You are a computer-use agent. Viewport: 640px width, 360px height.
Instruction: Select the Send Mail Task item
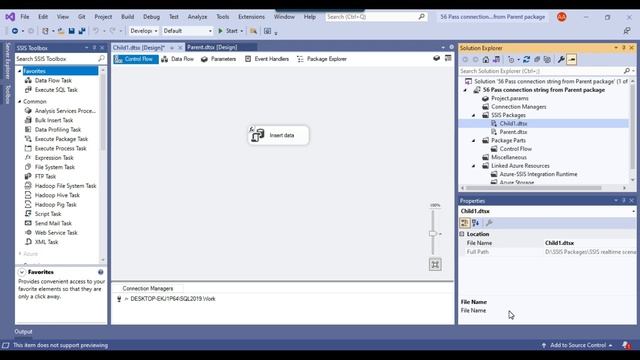click(x=53, y=223)
